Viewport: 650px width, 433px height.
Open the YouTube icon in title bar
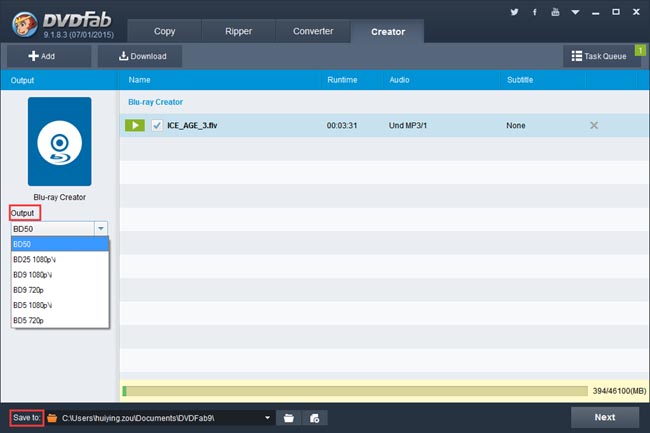click(x=555, y=12)
